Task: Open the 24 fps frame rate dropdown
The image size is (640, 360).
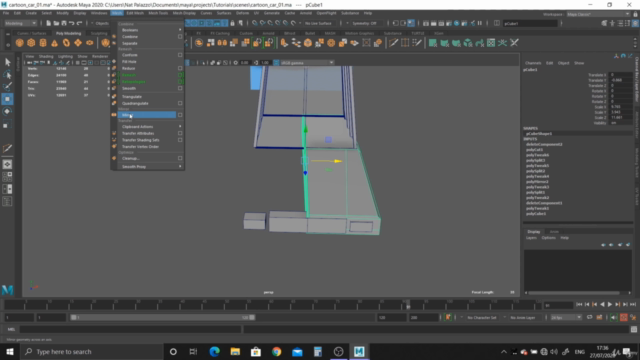Action: coord(566,318)
